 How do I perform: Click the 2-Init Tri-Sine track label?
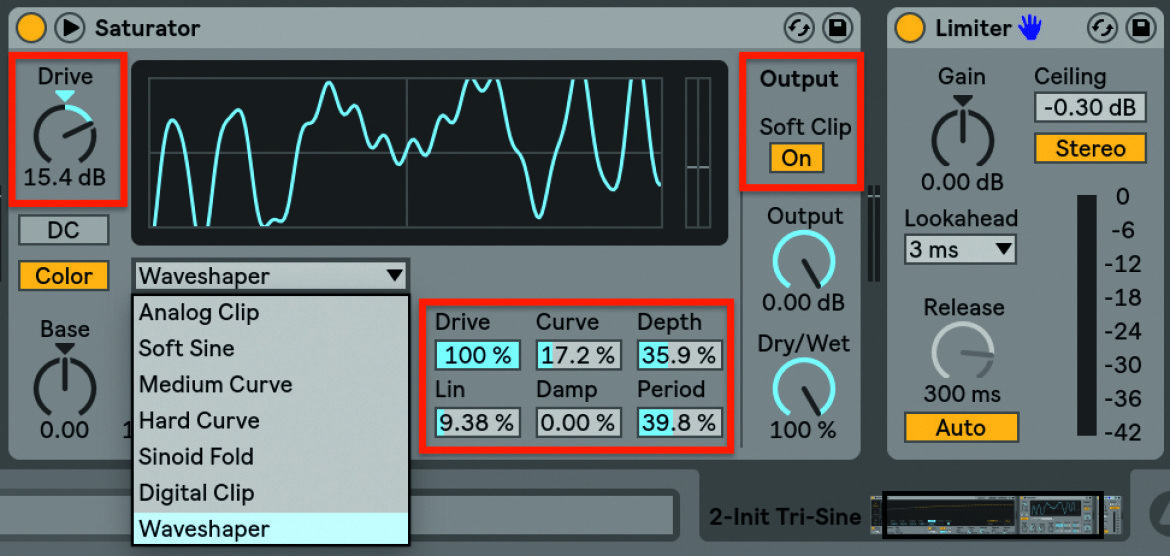(x=785, y=516)
